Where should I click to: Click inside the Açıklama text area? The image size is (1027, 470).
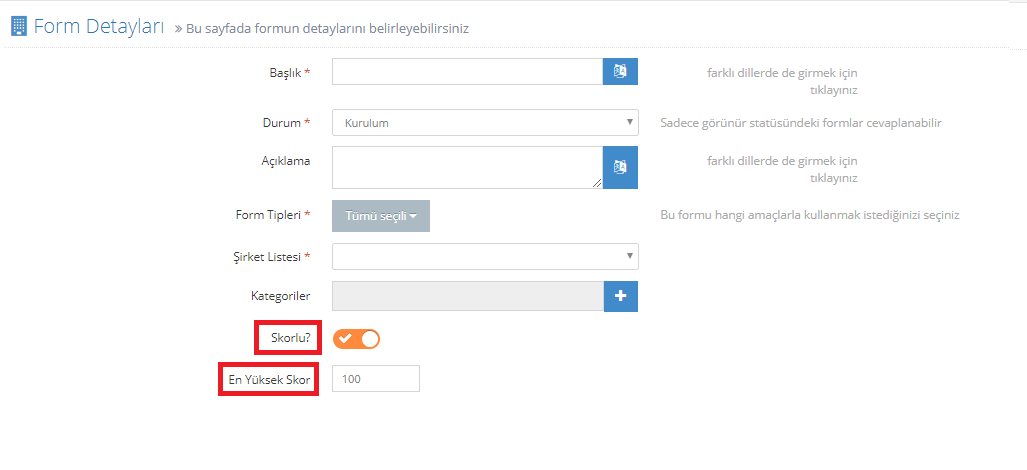(468, 168)
